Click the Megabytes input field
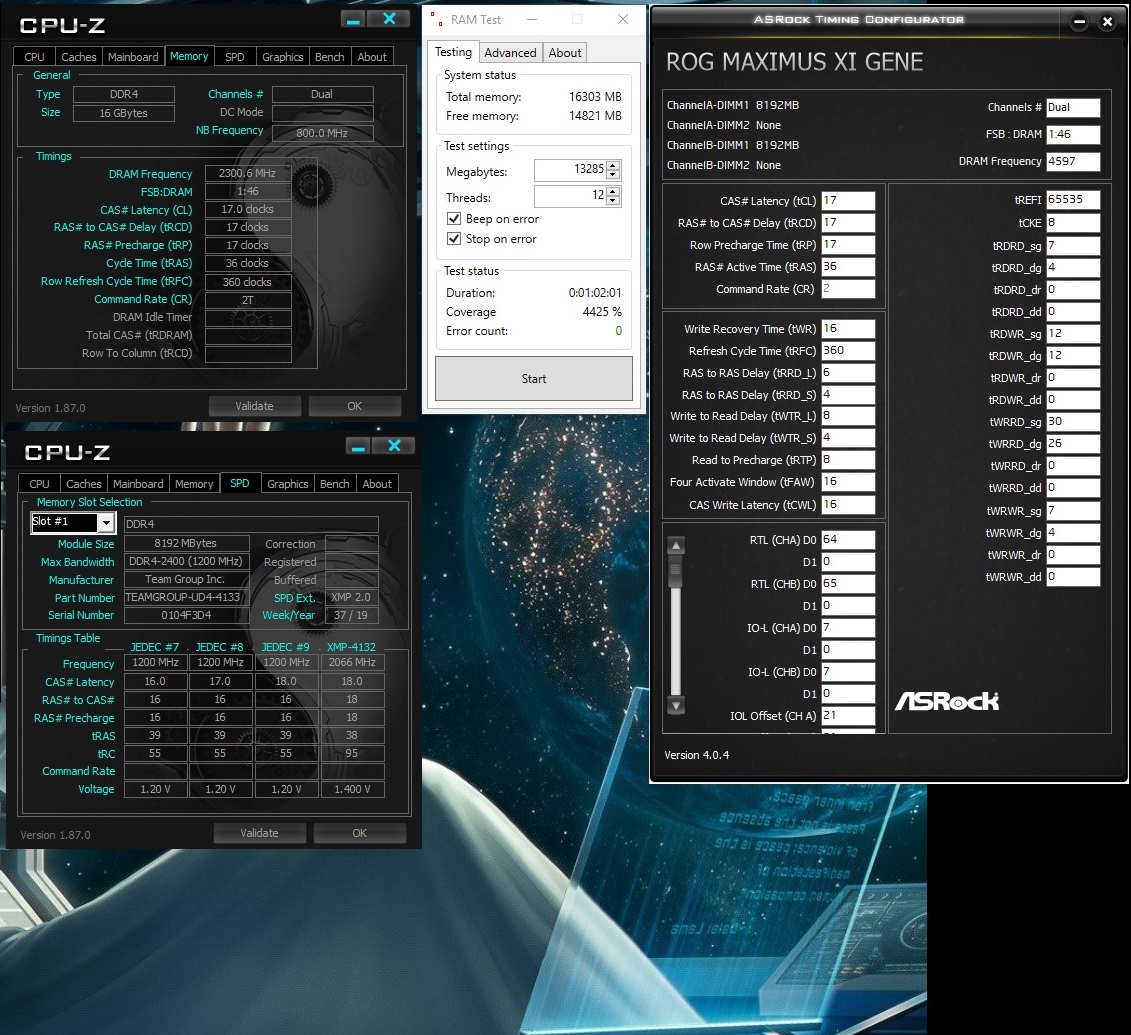Screen dimensions: 1131x1035 [x=570, y=170]
